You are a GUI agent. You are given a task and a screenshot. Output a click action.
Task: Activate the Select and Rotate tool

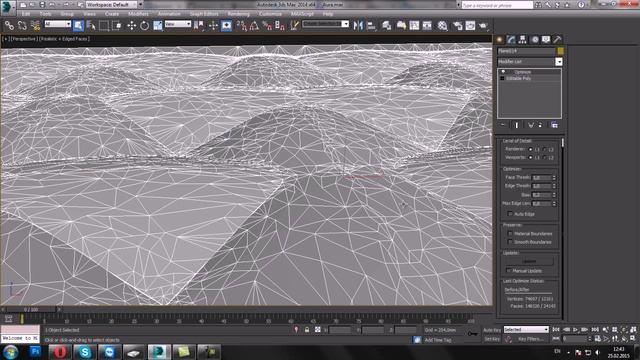tap(144, 26)
